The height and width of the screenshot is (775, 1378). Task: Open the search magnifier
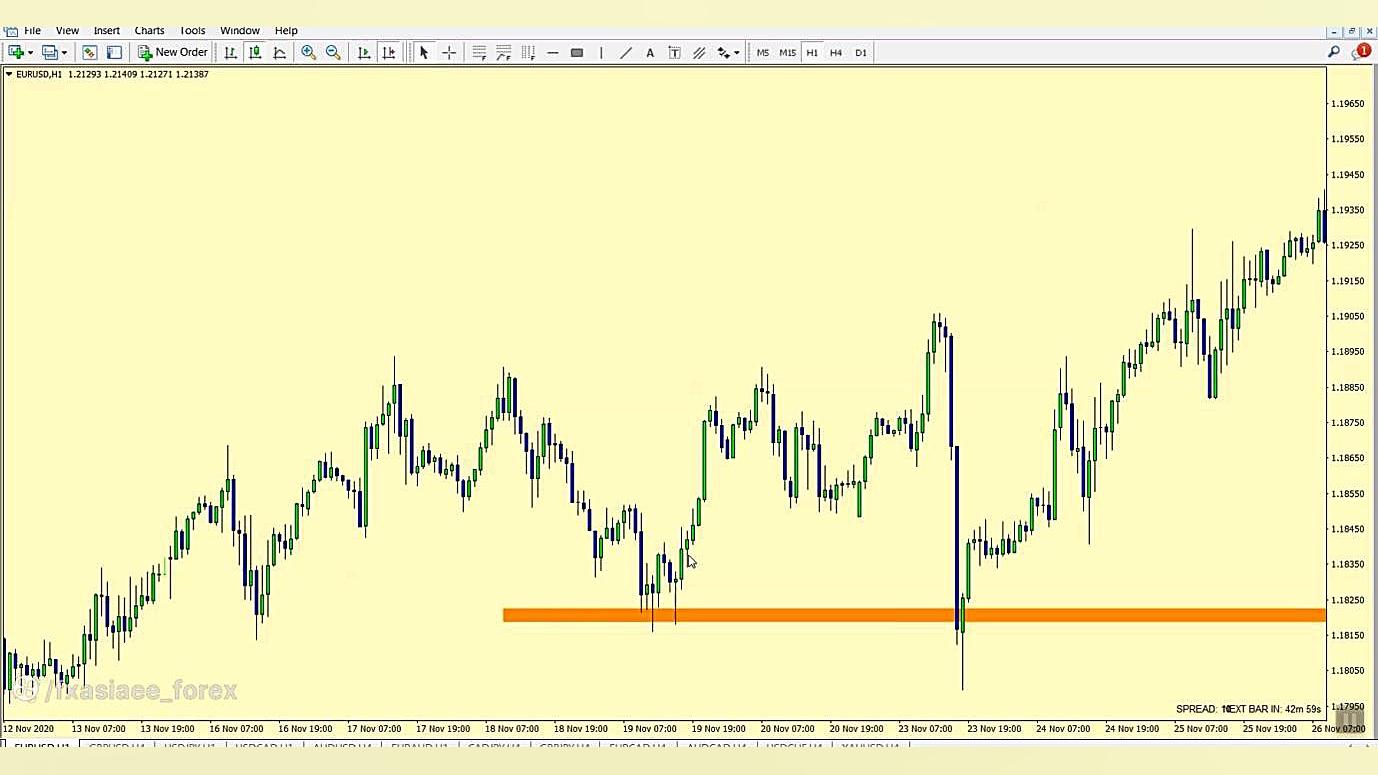pyautogui.click(x=1334, y=52)
